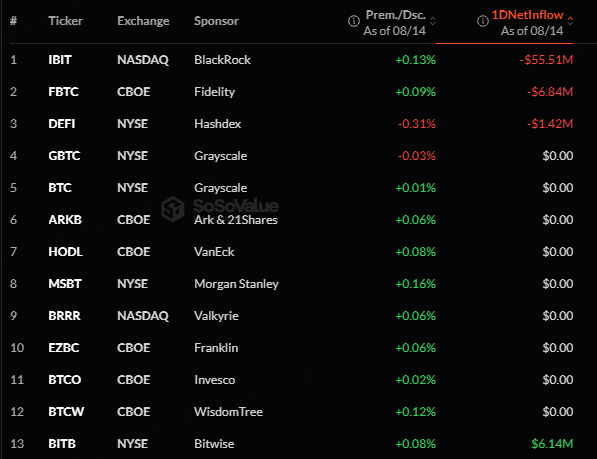This screenshot has width=597, height=459.
Task: Select the Ticker column header
Action: pyautogui.click(x=65, y=21)
